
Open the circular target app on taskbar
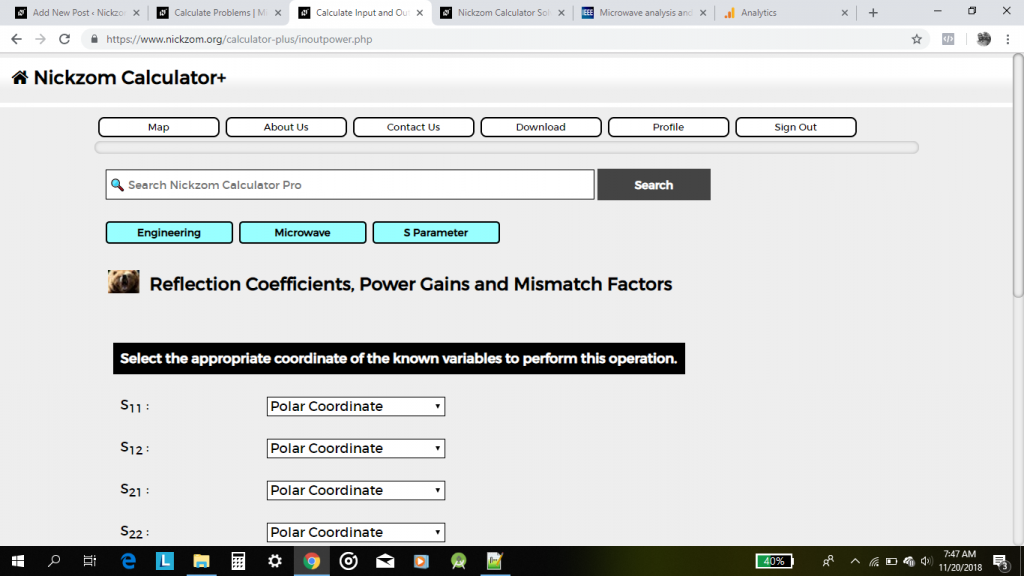[x=348, y=561]
